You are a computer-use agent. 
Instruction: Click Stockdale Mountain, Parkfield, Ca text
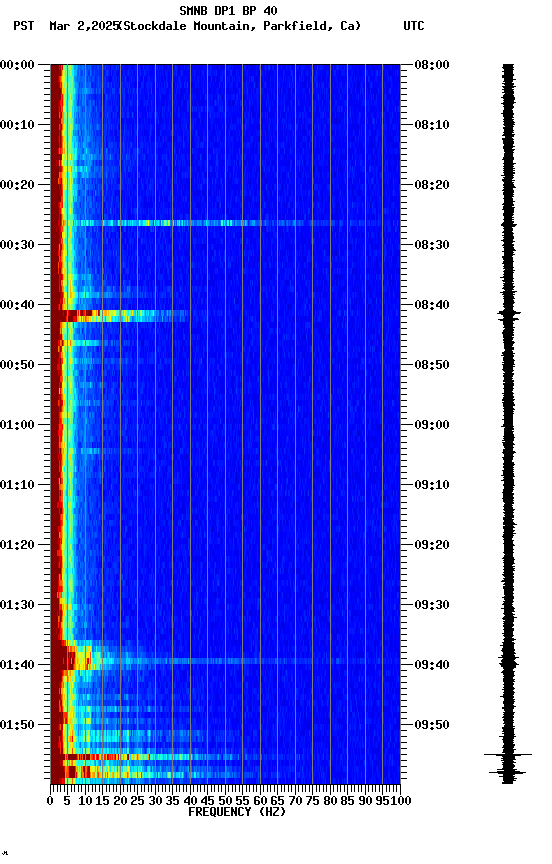point(240,26)
